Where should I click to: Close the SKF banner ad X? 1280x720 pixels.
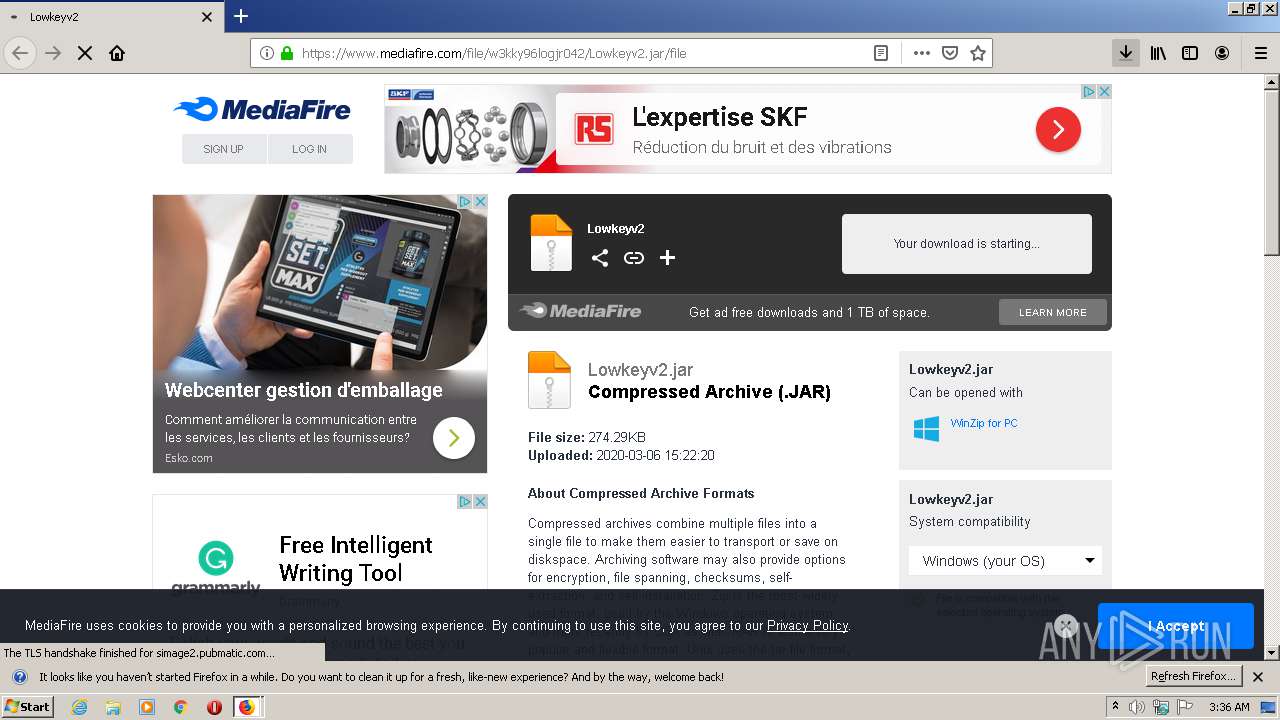1104,91
